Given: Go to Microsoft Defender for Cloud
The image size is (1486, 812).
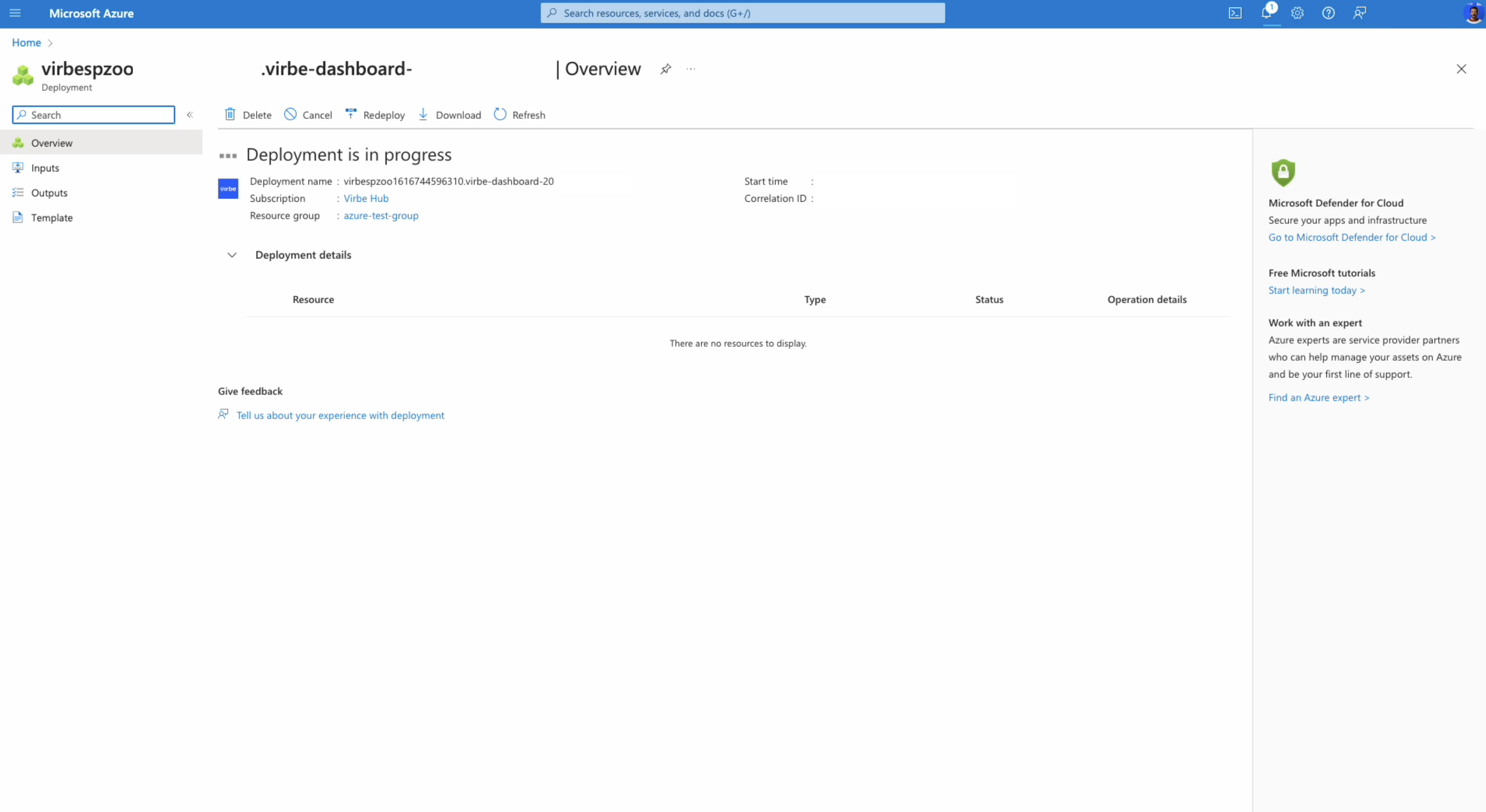Looking at the screenshot, I should coord(1352,237).
